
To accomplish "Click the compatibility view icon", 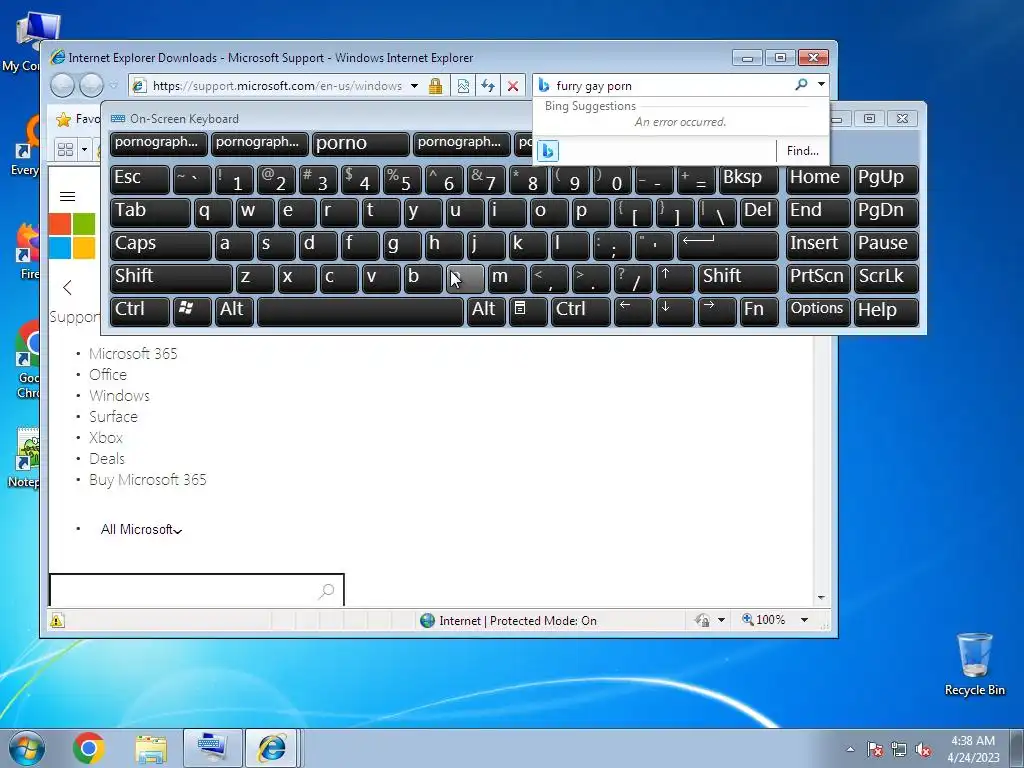I will click(463, 86).
